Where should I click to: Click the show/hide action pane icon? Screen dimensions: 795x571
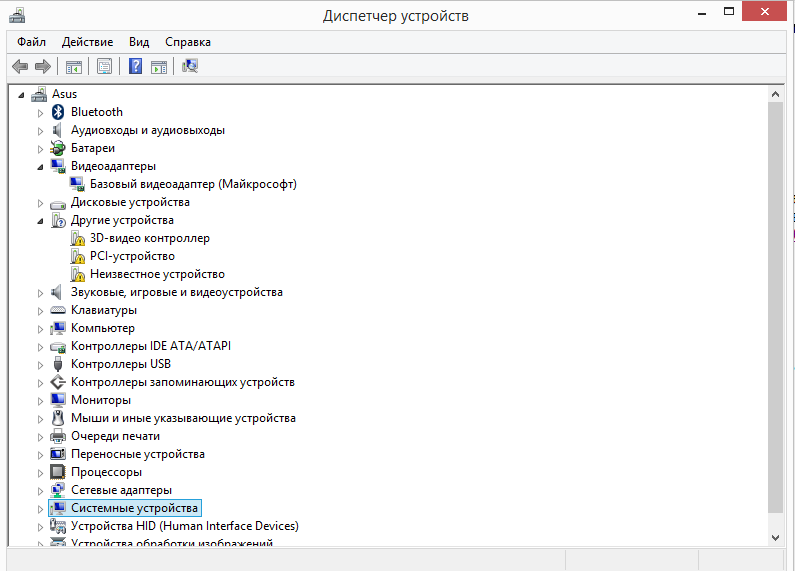point(159,67)
